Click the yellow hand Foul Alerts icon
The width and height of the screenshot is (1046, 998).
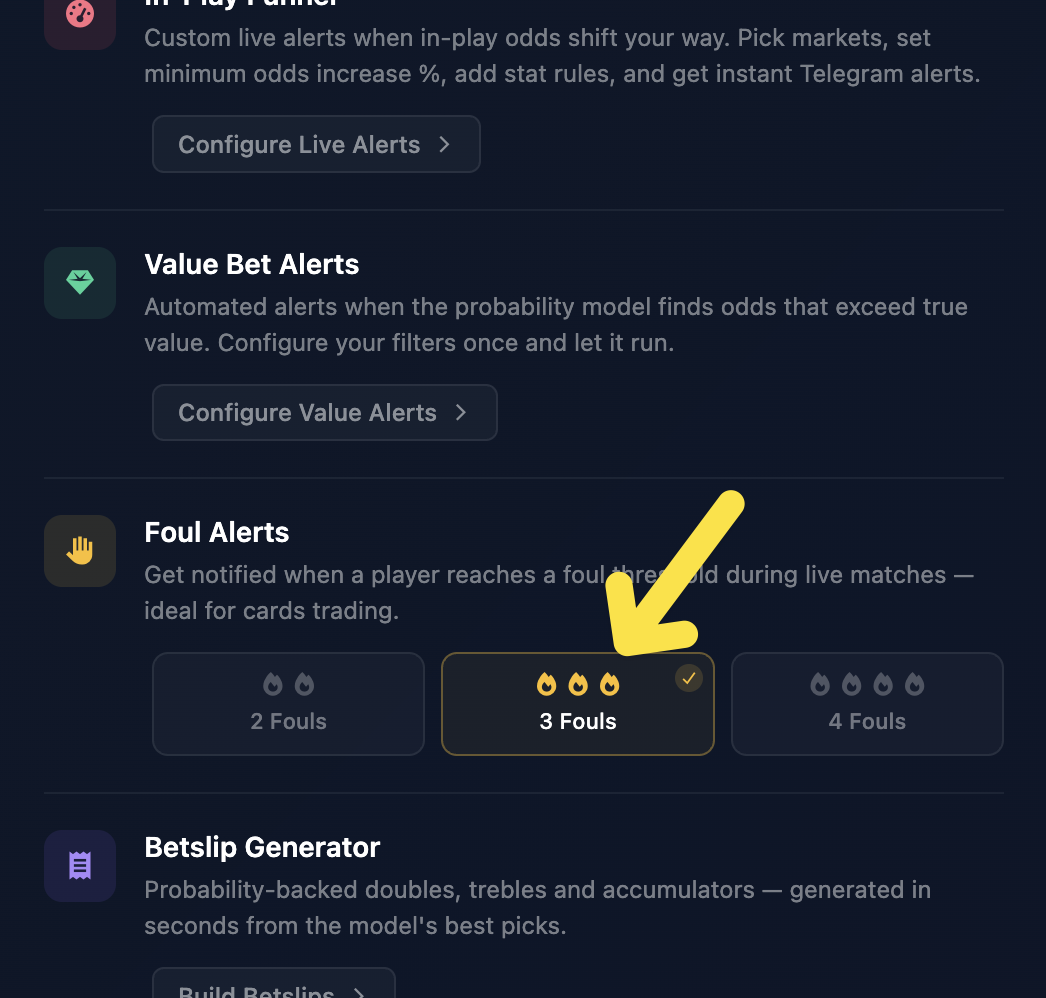pyautogui.click(x=80, y=551)
